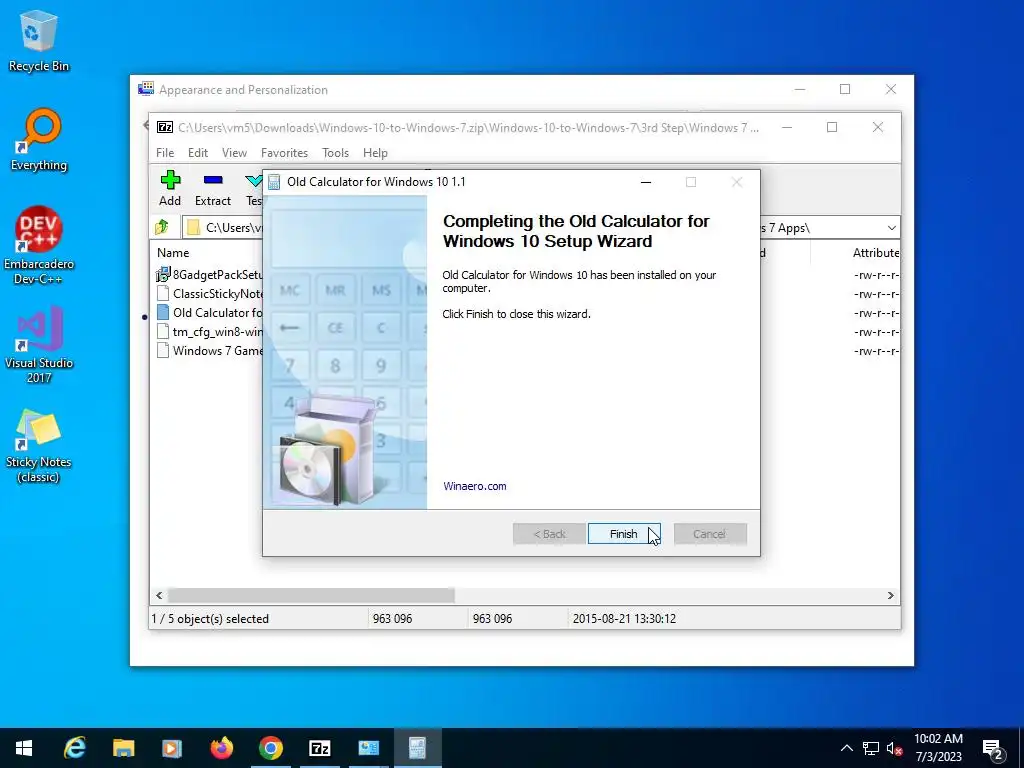
Task: Click the Extract icon in 7-Zip toolbar
Action: [213, 189]
